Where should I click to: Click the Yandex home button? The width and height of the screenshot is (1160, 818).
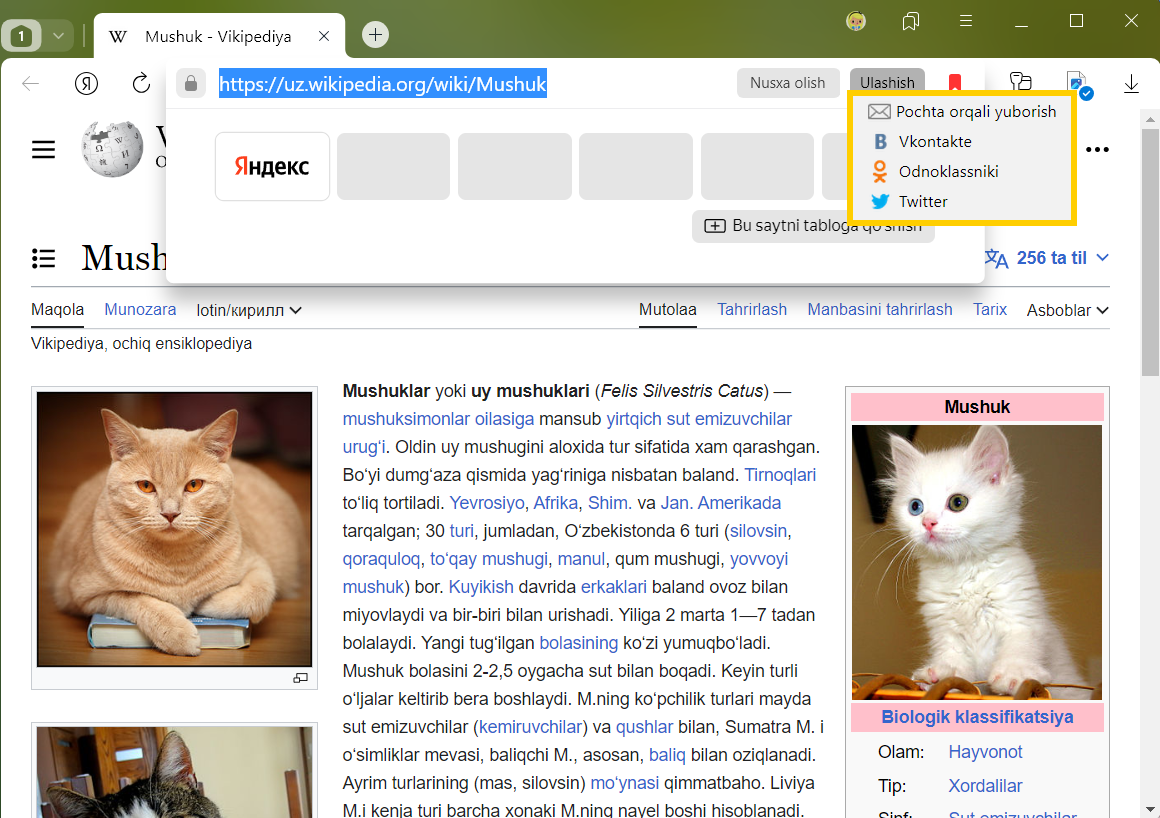pos(86,83)
